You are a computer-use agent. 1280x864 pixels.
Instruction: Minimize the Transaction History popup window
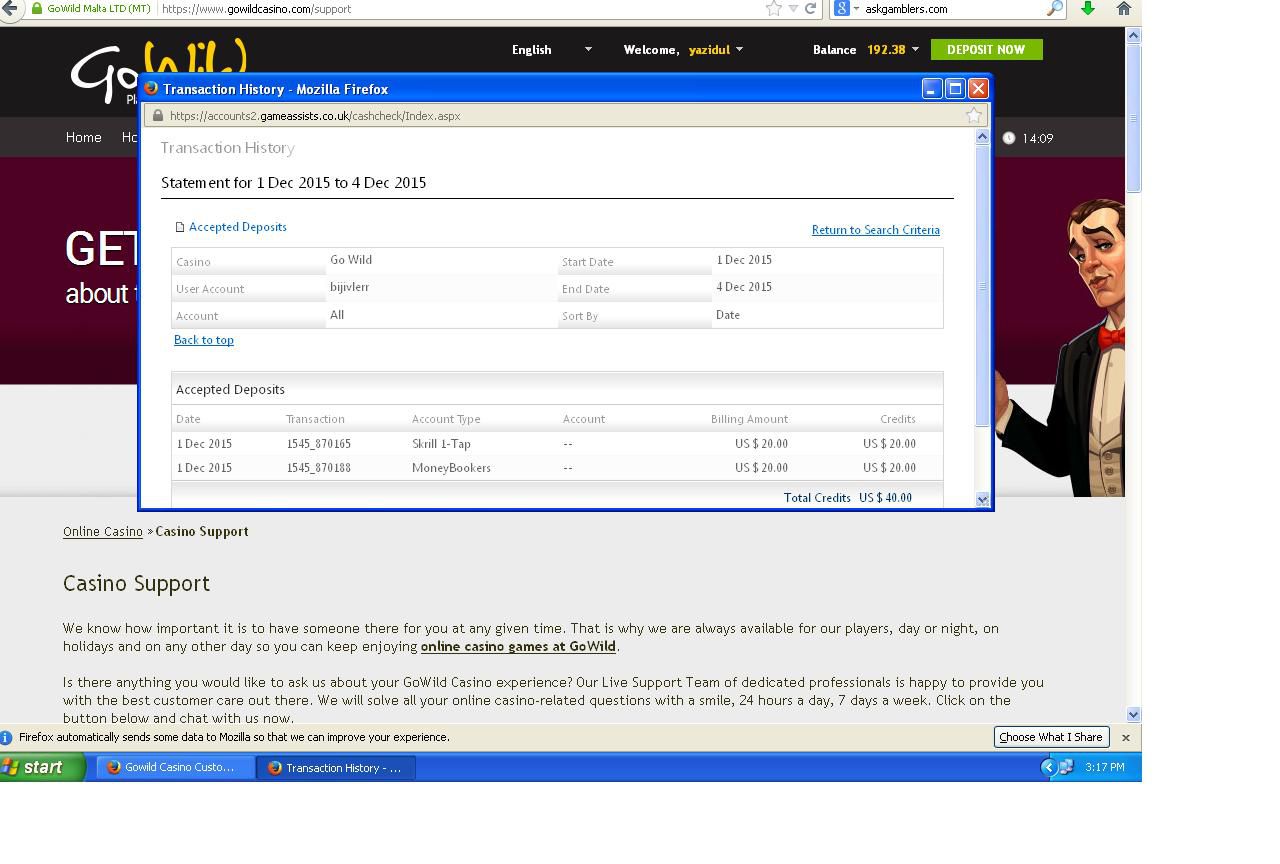931,88
